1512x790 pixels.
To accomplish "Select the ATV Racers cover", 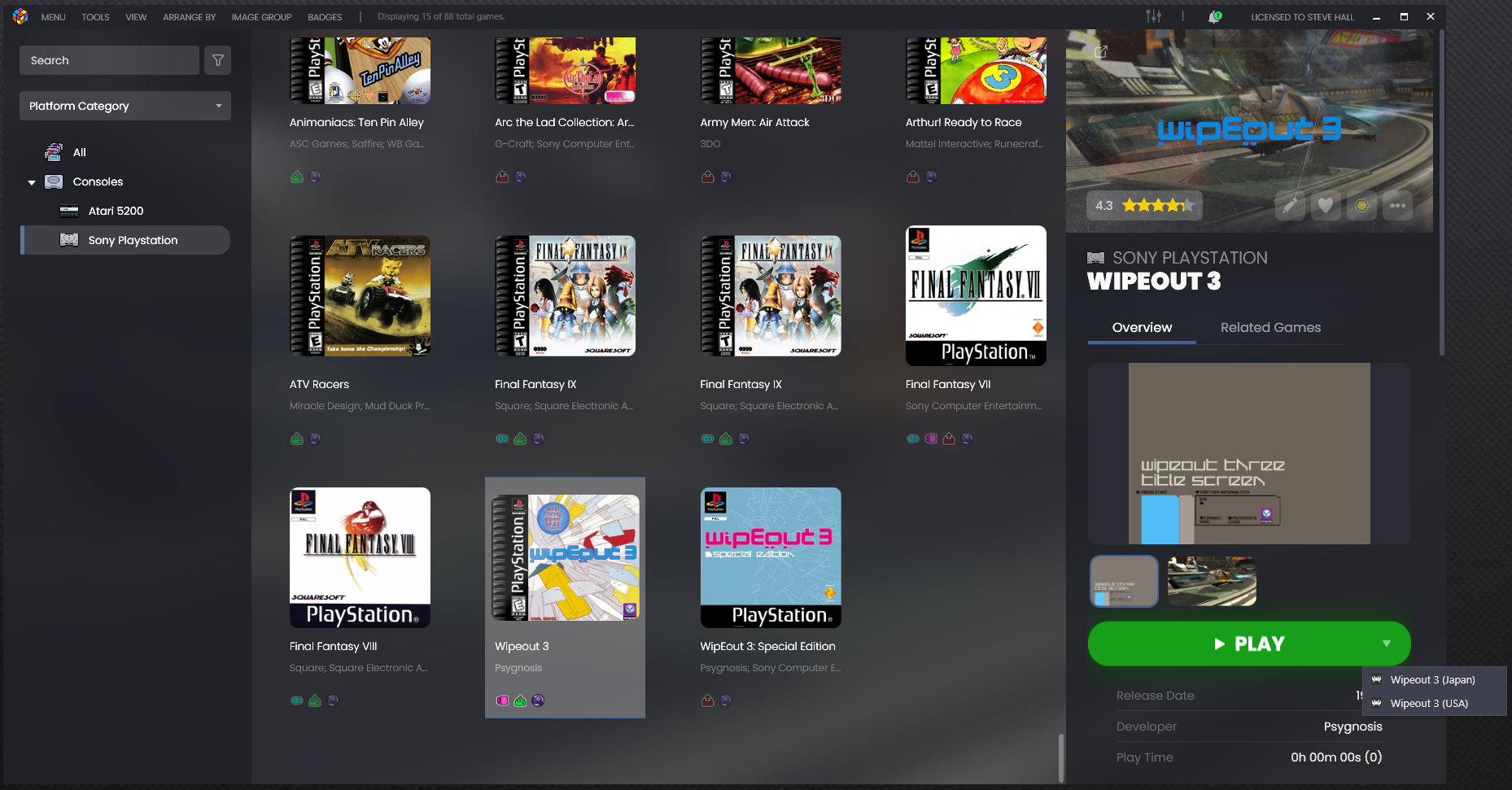I will [x=360, y=296].
